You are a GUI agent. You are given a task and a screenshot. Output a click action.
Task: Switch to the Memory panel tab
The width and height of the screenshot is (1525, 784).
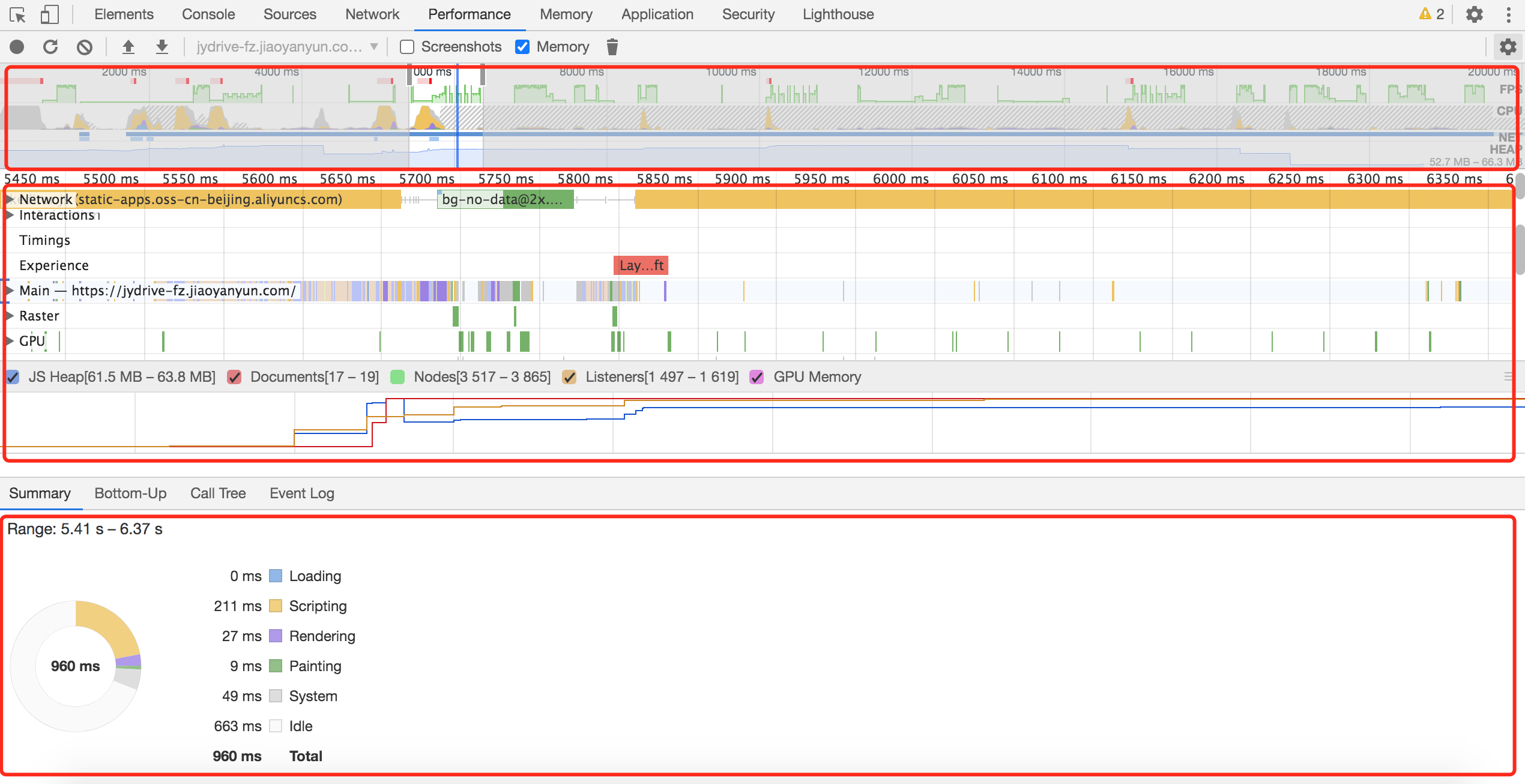pyautogui.click(x=565, y=14)
